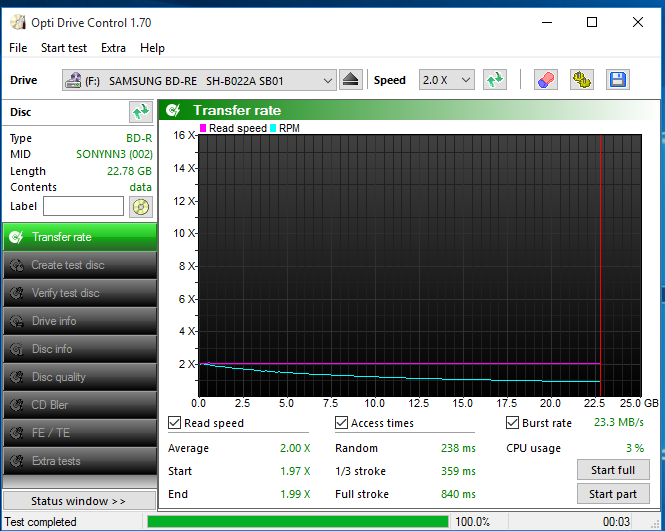Viewport: 665px width, 531px height.
Task: Maximize the Opti Drive Control window
Action: click(x=592, y=22)
